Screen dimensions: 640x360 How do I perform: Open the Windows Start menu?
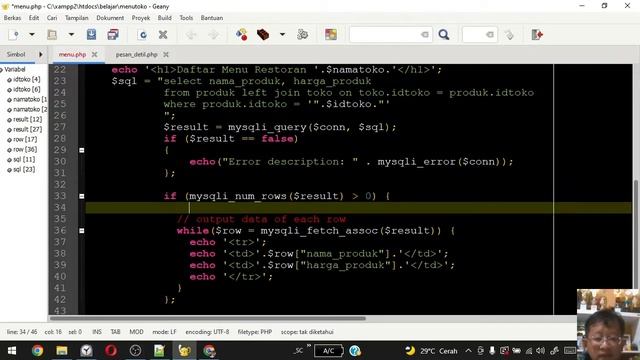point(12,351)
